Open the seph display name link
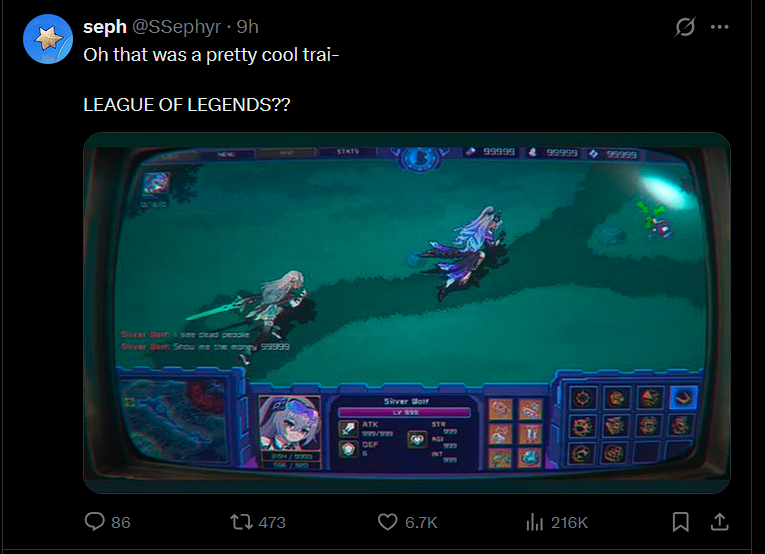 [105, 27]
